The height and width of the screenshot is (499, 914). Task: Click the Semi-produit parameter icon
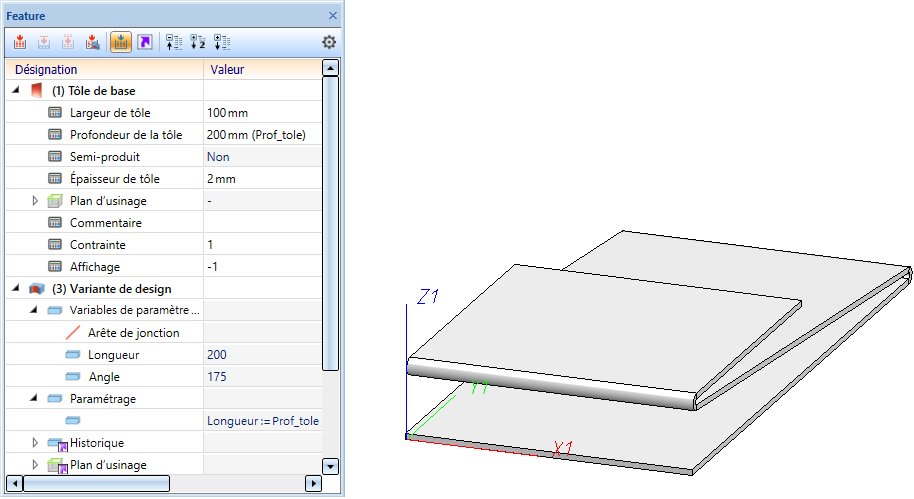point(55,157)
